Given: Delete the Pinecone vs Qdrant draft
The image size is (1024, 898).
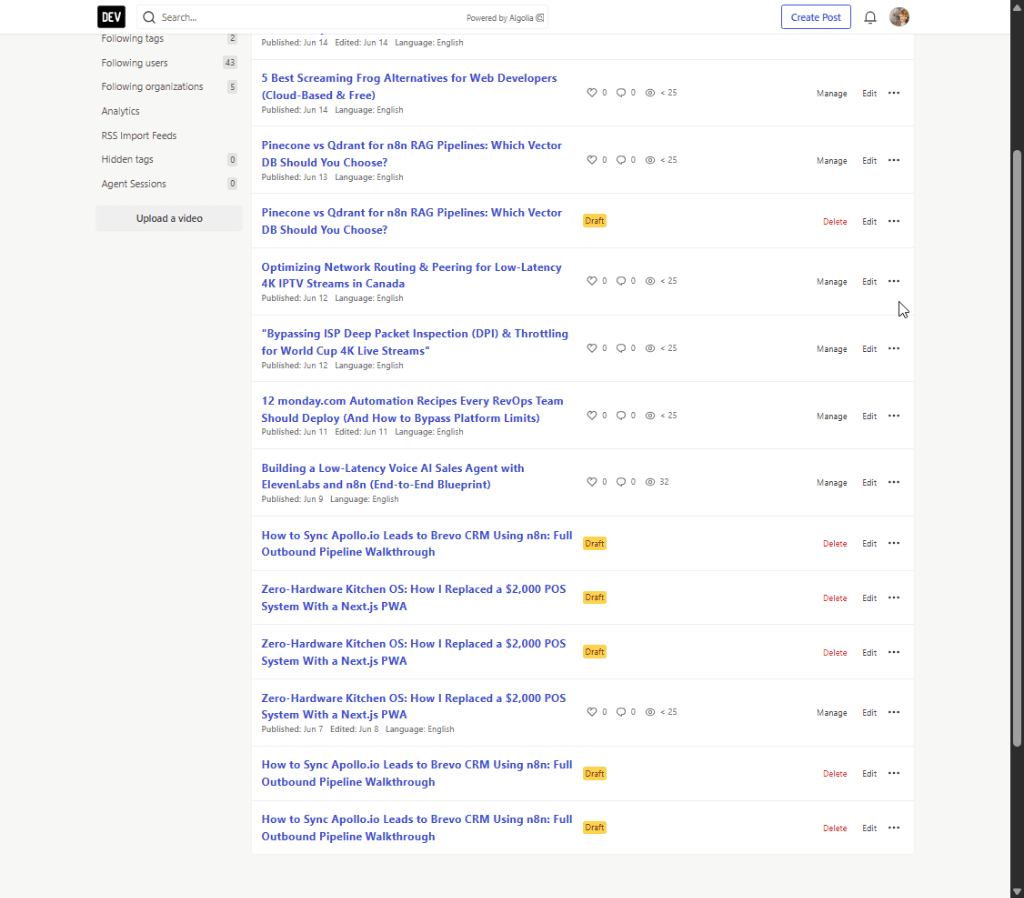Looking at the screenshot, I should [835, 221].
